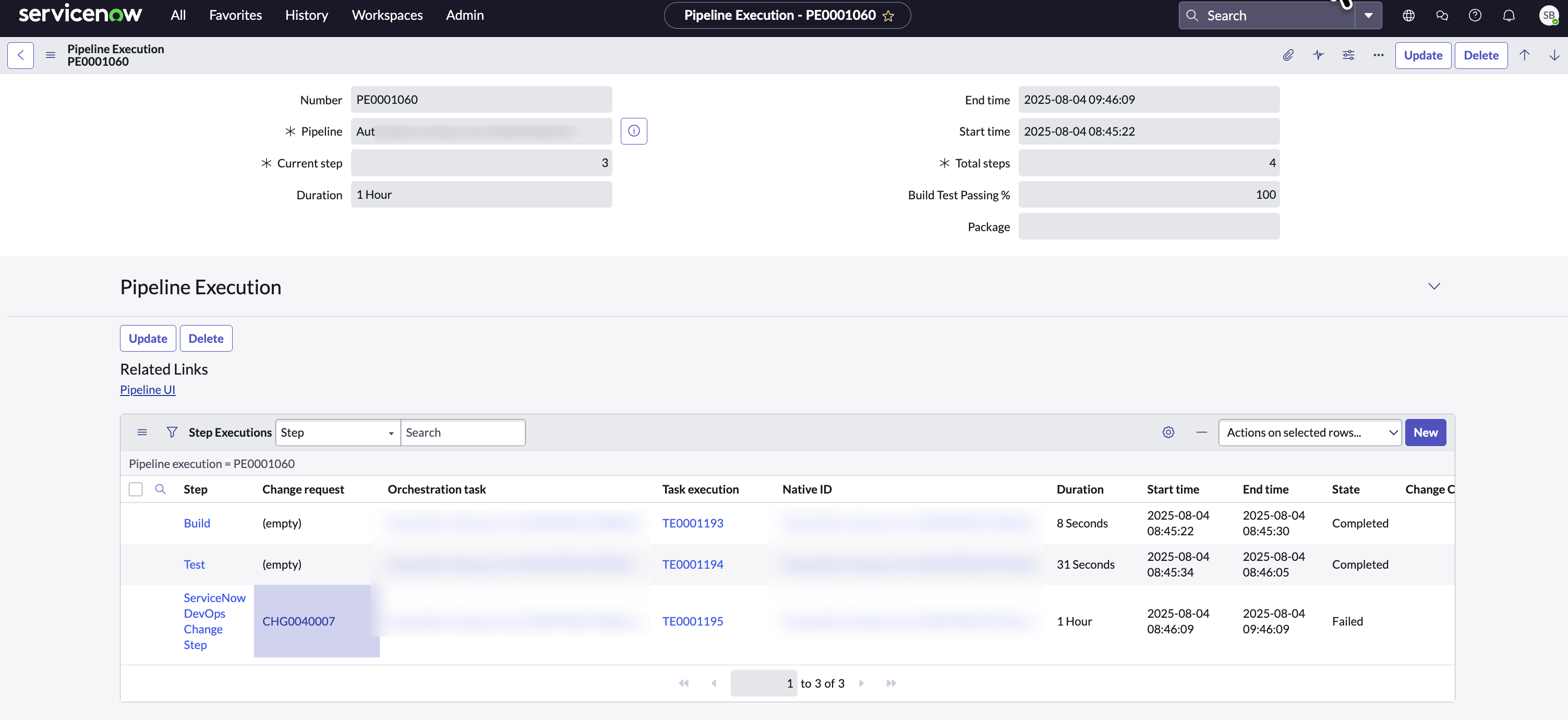Open the Step search field dropdown
The width and height of the screenshot is (1568, 720).
[338, 432]
